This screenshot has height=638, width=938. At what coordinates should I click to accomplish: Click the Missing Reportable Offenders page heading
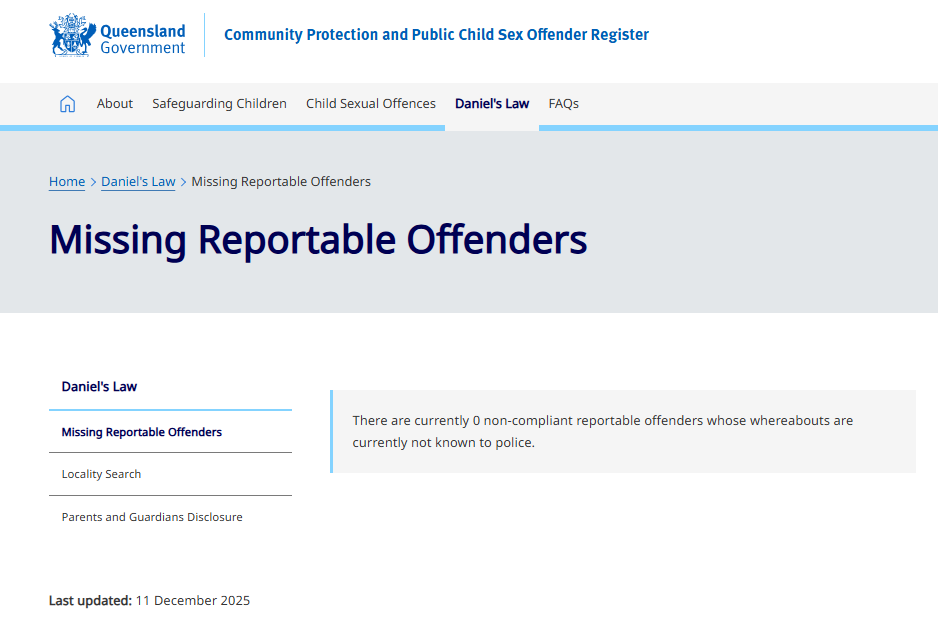[317, 240]
